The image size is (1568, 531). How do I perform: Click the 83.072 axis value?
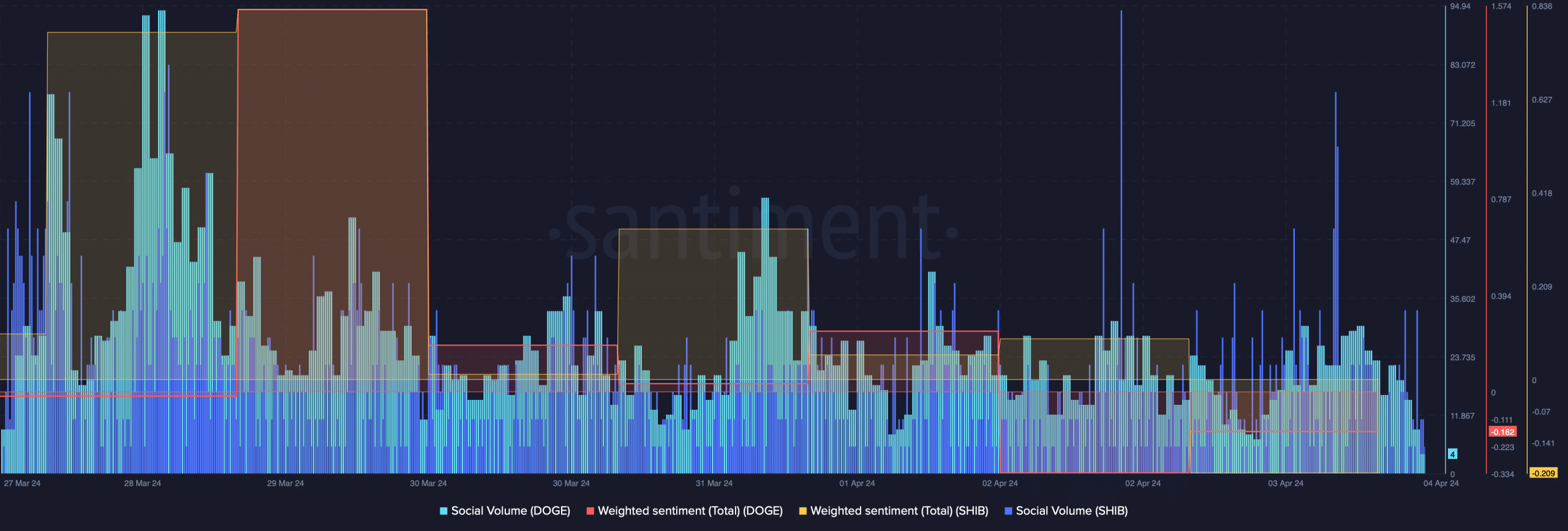point(1463,65)
